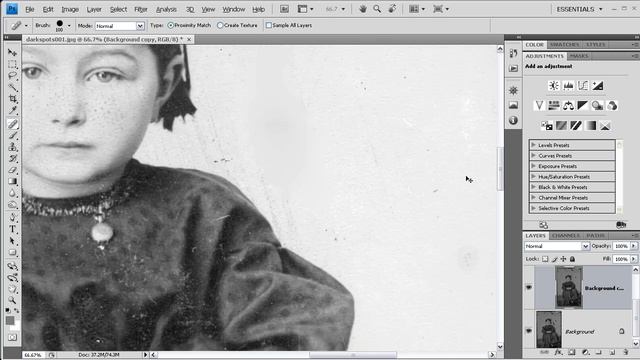Open the Brush picker dropdown arrow
The image size is (640, 360).
coord(69,26)
